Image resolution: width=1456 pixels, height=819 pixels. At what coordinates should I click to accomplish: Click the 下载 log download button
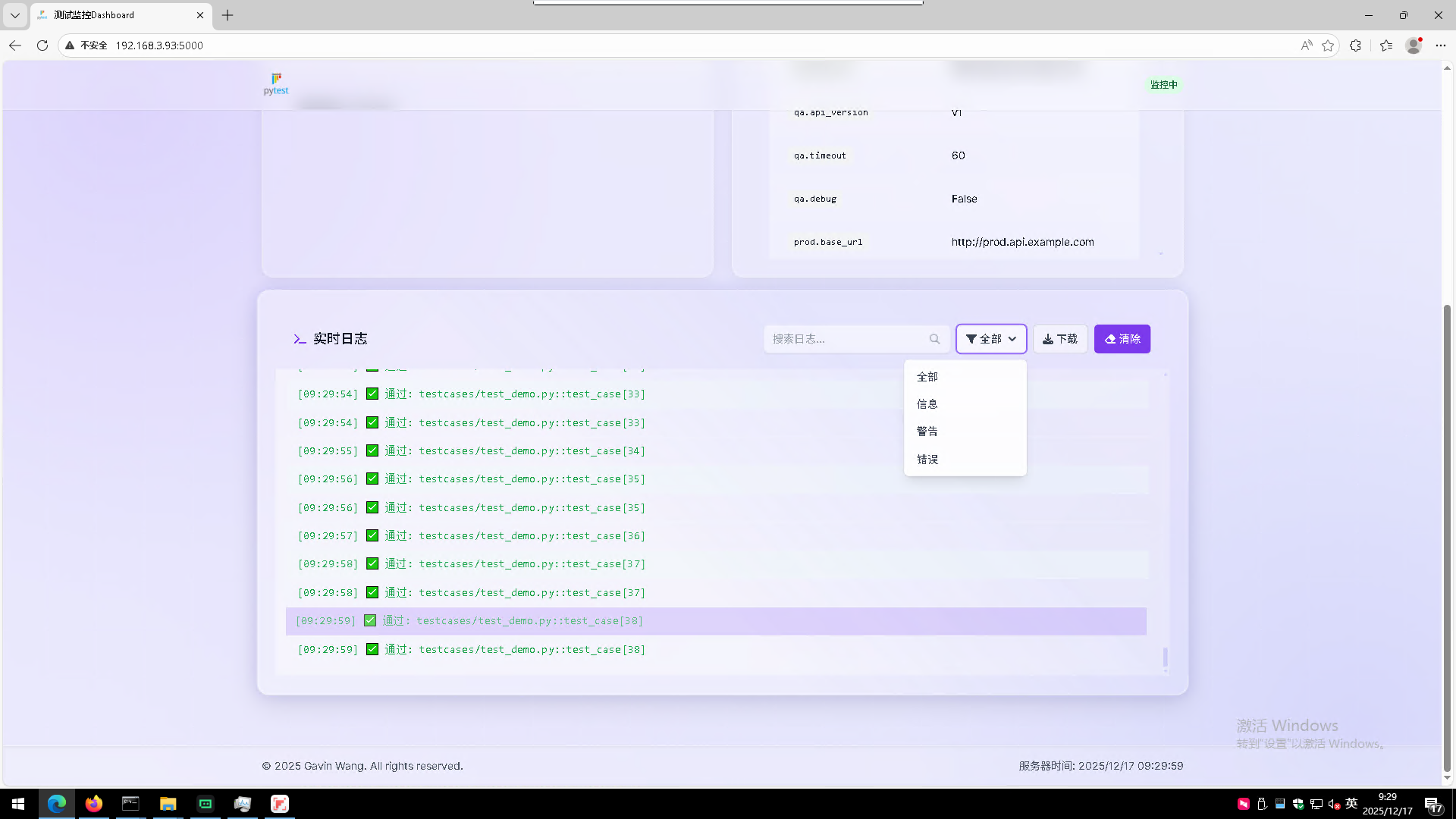(x=1060, y=339)
